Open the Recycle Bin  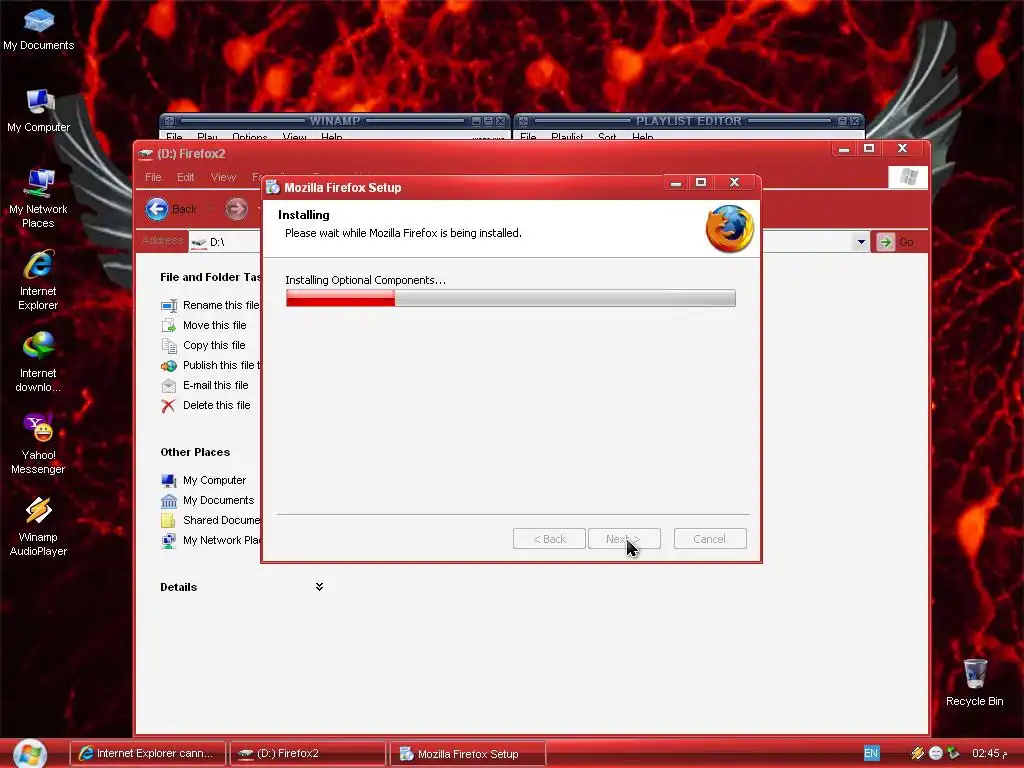tap(974, 682)
